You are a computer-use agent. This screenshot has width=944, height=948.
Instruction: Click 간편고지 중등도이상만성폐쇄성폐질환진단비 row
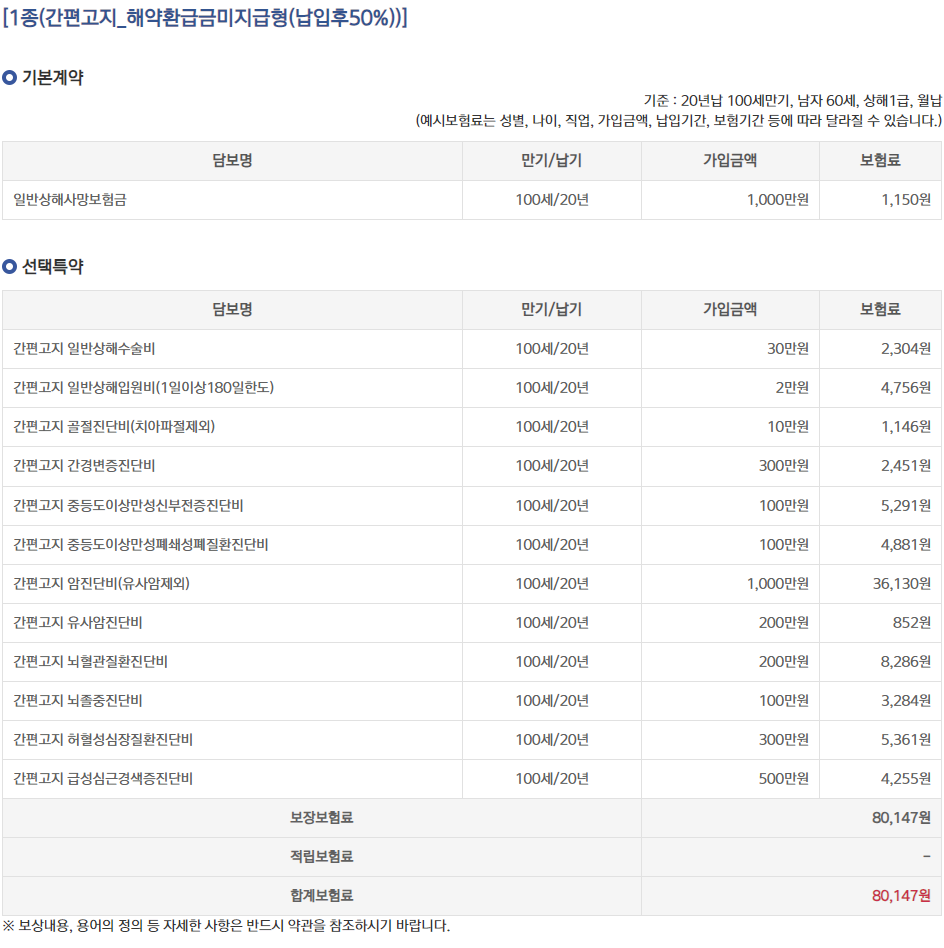(x=472, y=545)
